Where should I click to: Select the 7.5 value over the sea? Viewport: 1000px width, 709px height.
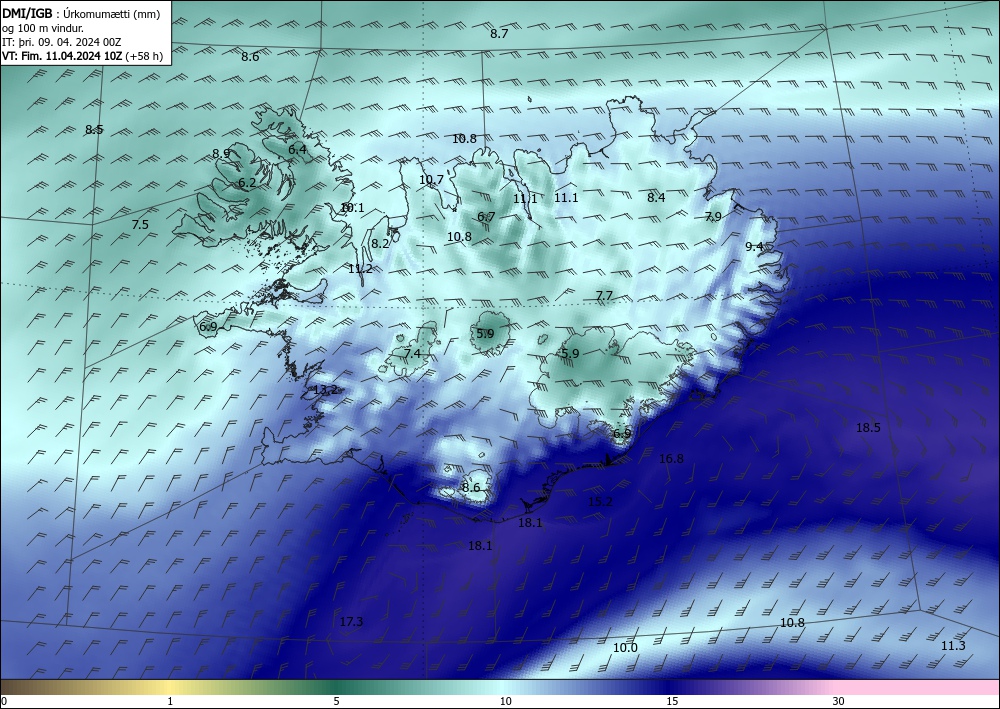coord(140,224)
